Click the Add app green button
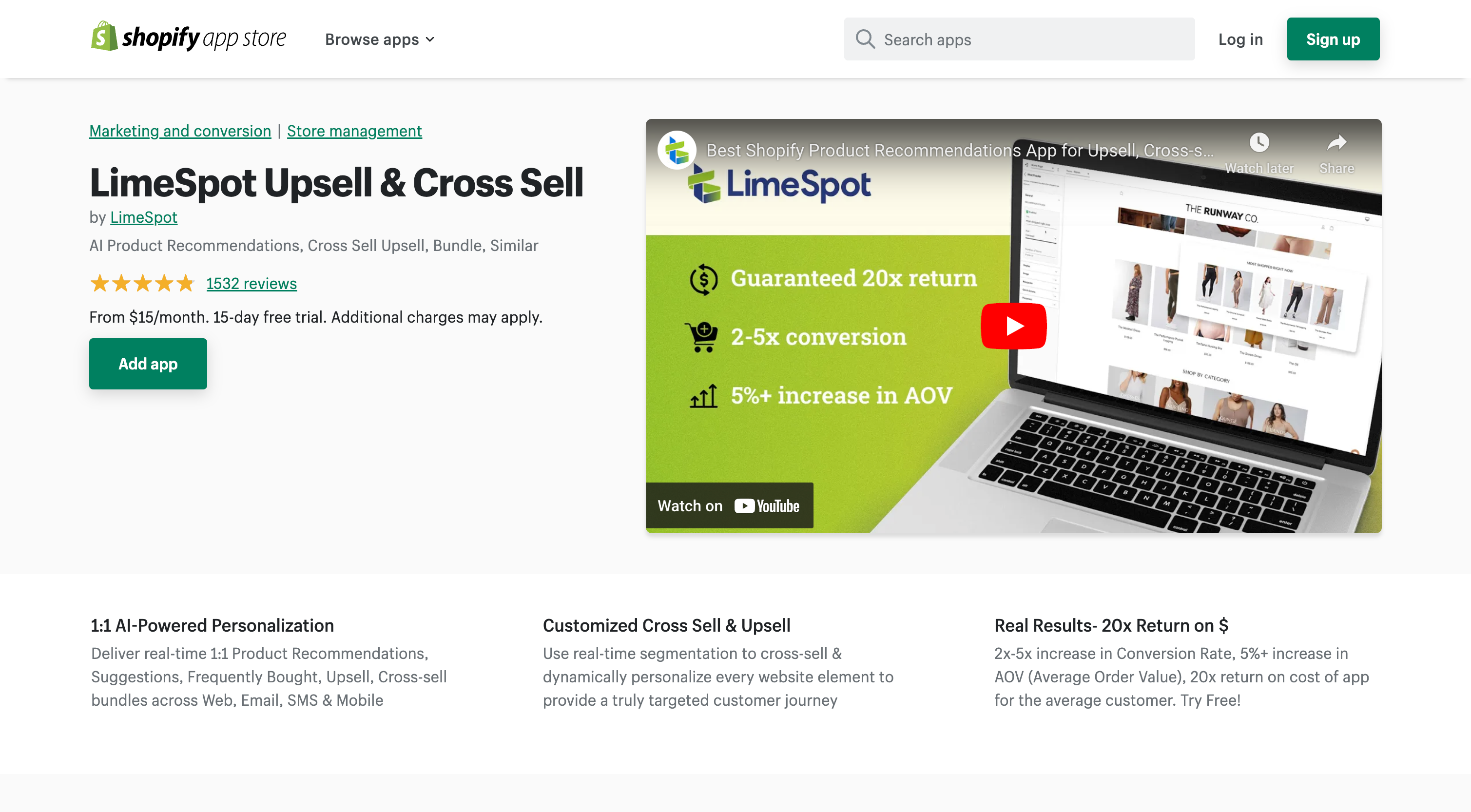1471x812 pixels. coord(148,363)
